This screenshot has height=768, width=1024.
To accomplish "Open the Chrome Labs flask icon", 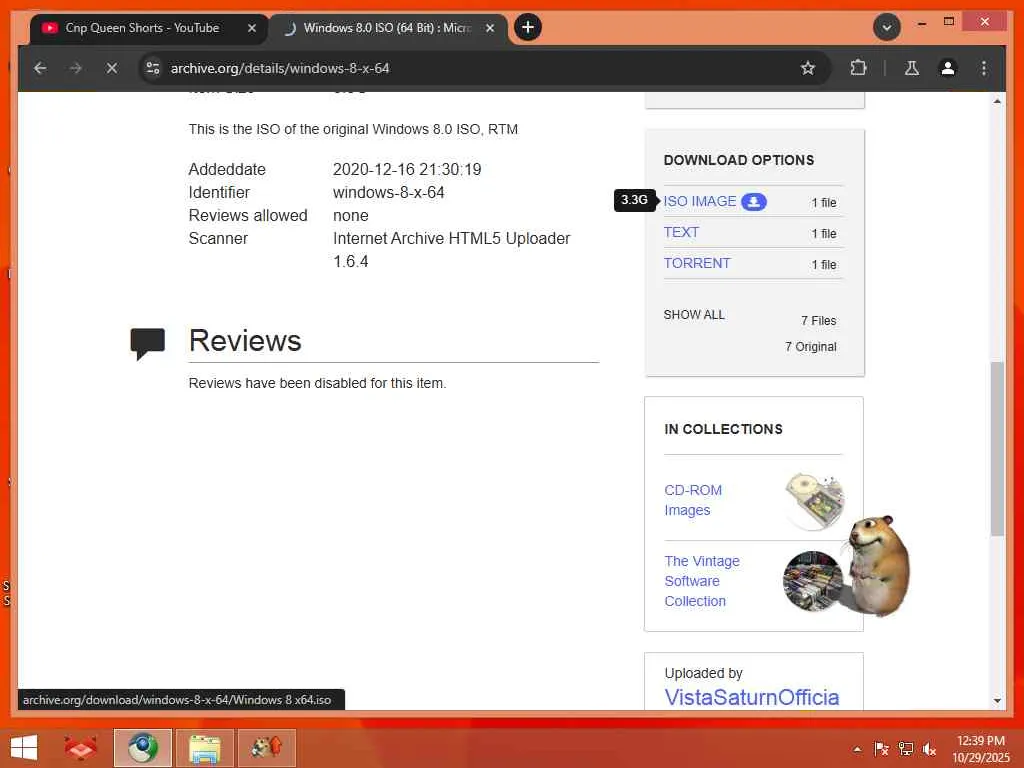I will (x=912, y=68).
